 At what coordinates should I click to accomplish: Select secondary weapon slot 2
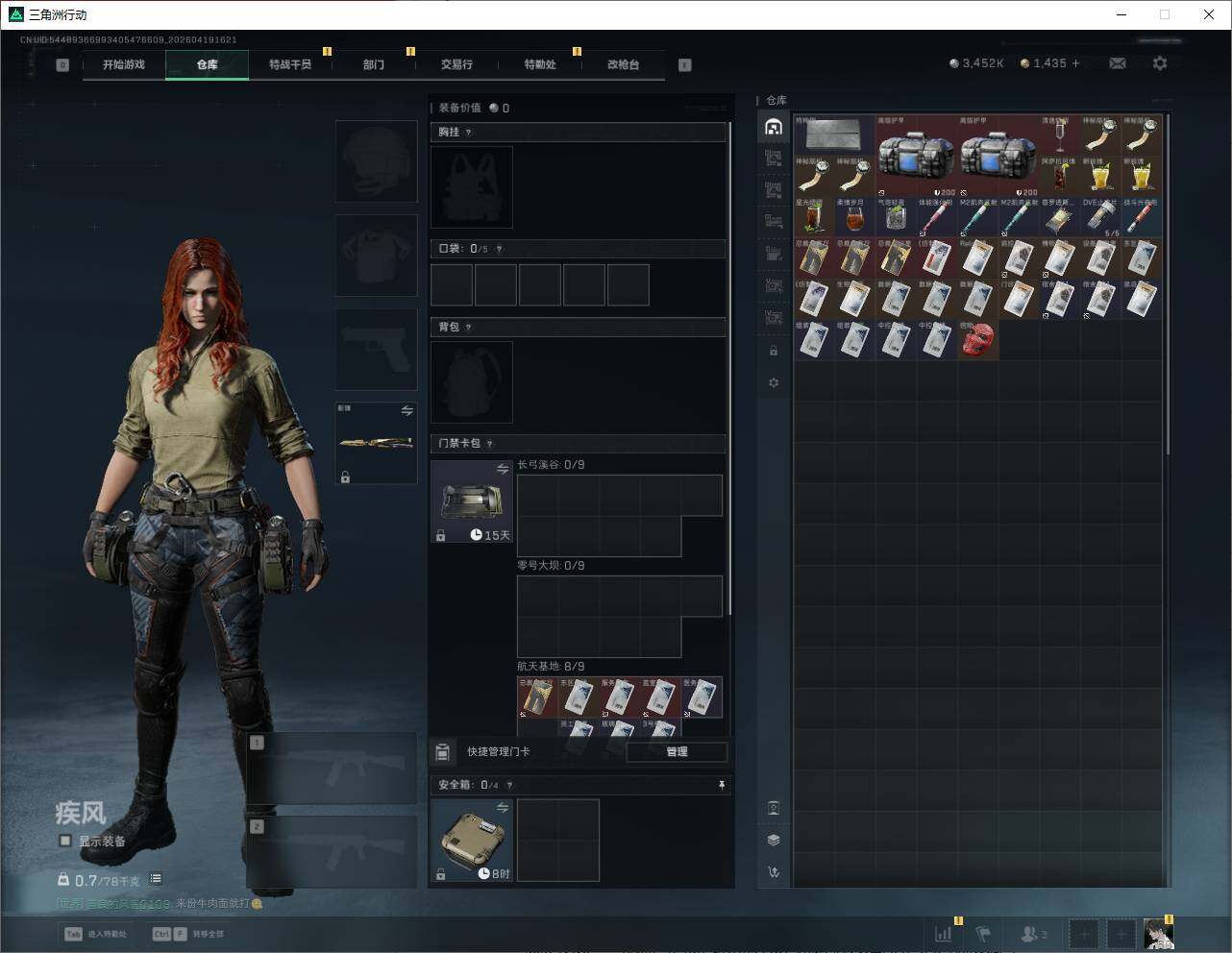pyautogui.click(x=333, y=852)
